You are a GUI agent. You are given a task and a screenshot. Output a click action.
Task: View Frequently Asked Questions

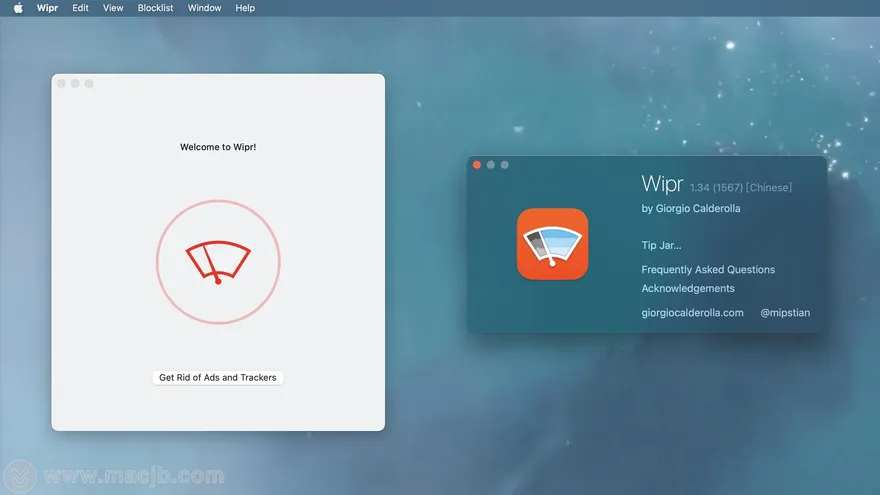coord(708,269)
